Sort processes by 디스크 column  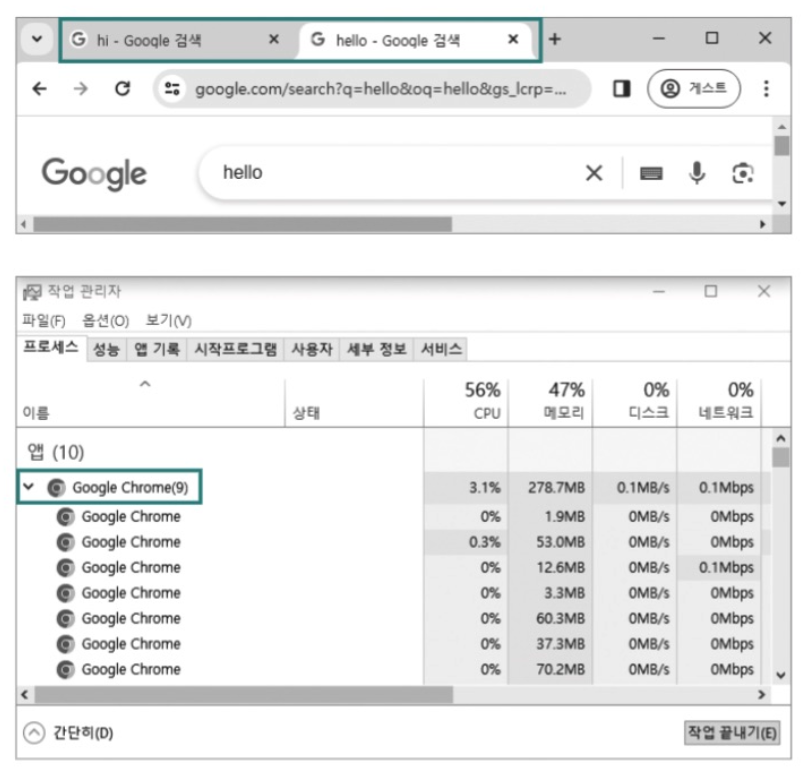pyautogui.click(x=635, y=403)
